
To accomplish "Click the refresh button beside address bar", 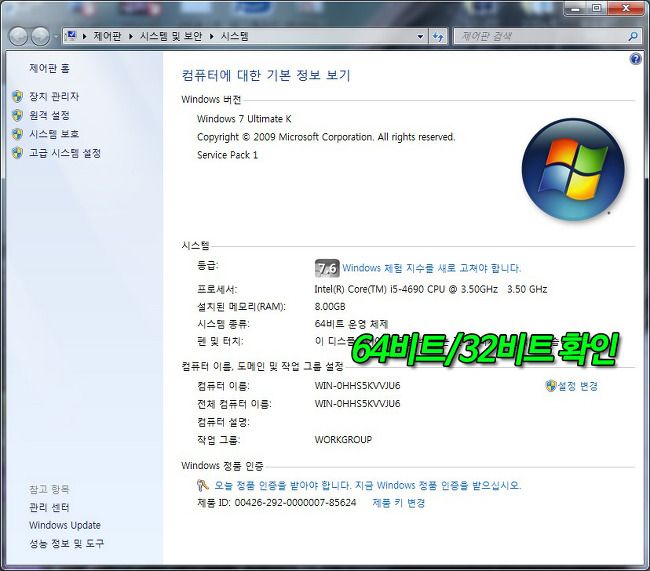I will click(x=438, y=36).
